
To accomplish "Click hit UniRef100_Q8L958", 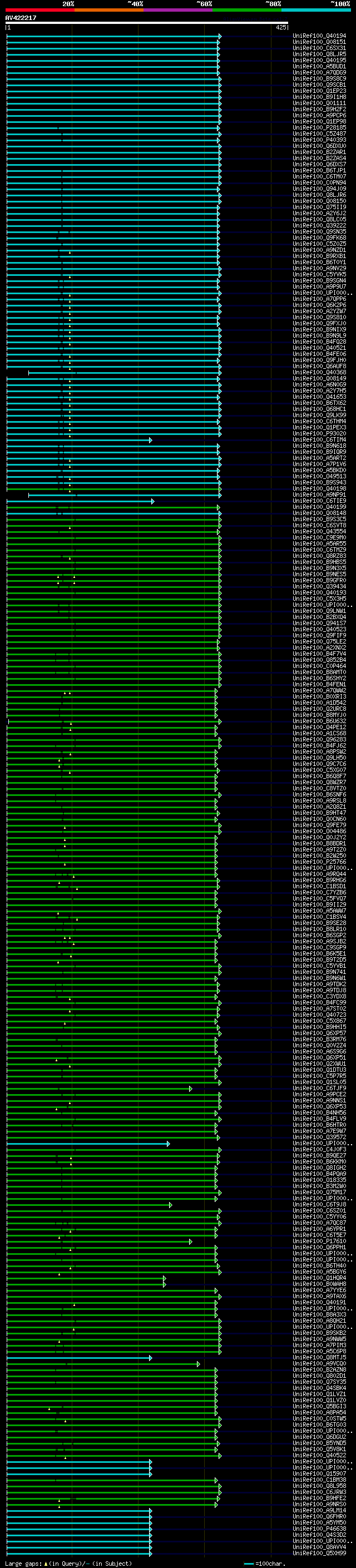I will click(319, 1486).
